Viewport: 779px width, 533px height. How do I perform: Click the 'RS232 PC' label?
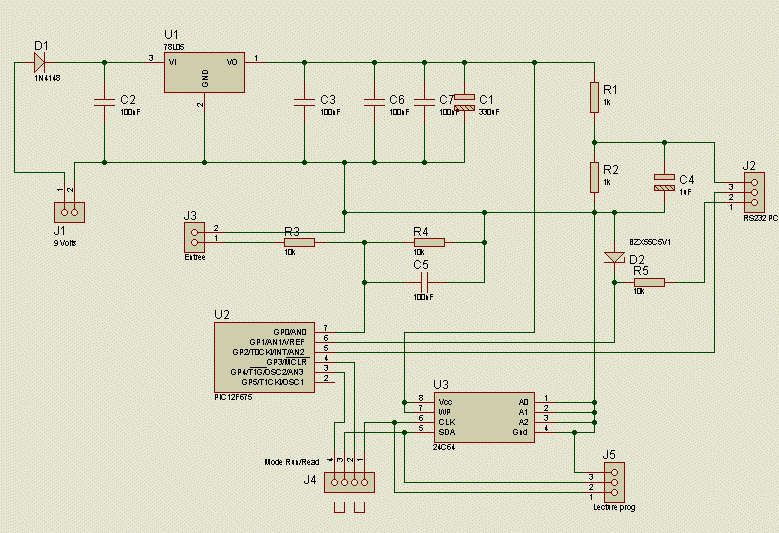click(x=761, y=218)
